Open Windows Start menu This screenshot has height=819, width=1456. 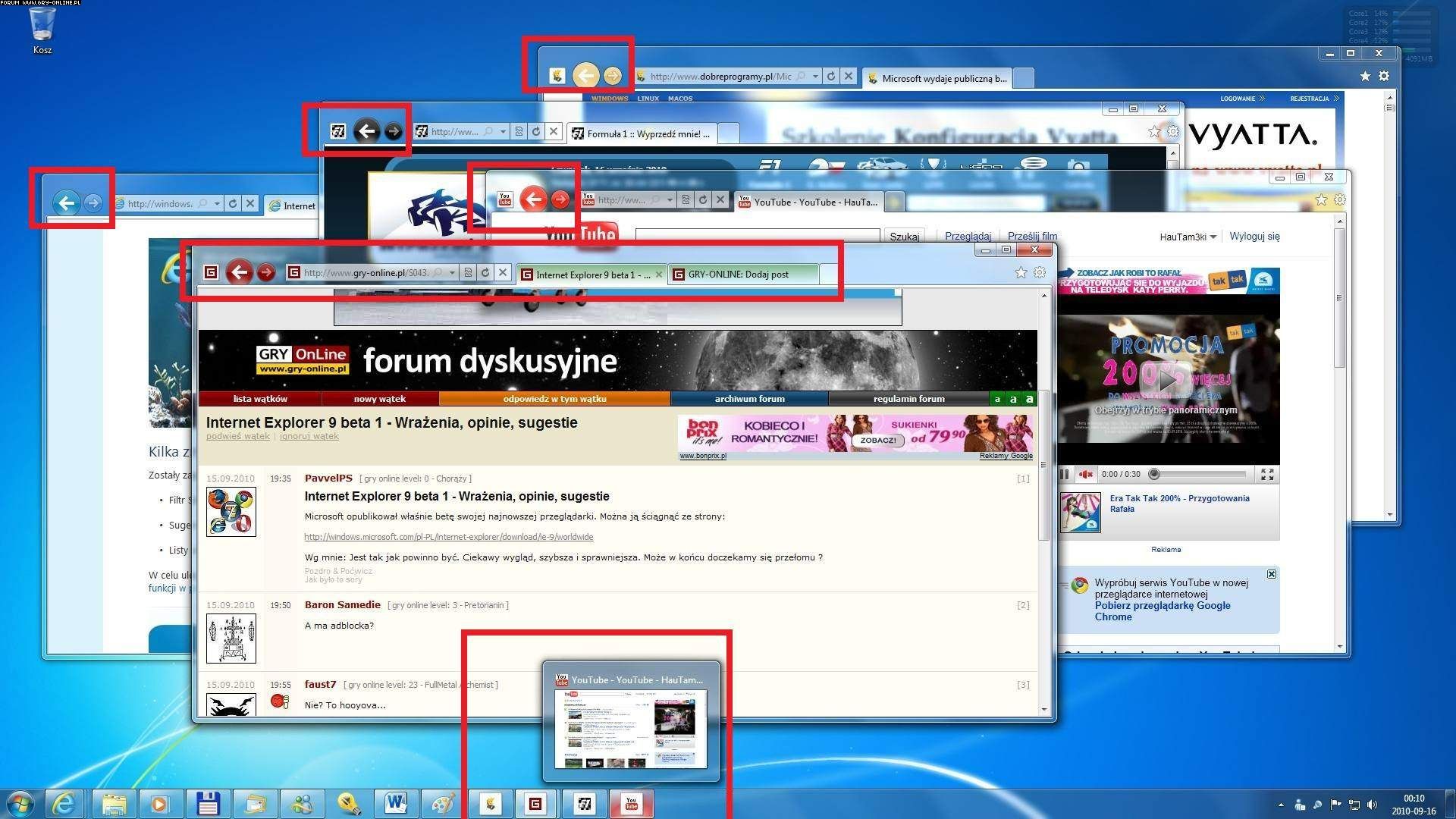pyautogui.click(x=19, y=804)
